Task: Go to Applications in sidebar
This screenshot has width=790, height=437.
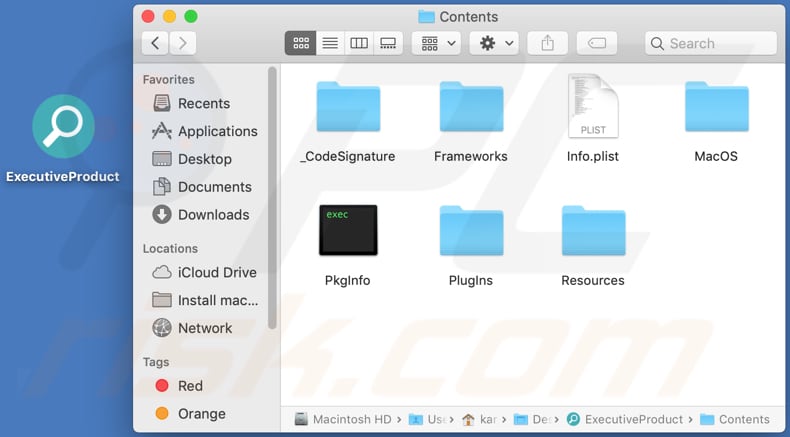Action: click(x=217, y=131)
